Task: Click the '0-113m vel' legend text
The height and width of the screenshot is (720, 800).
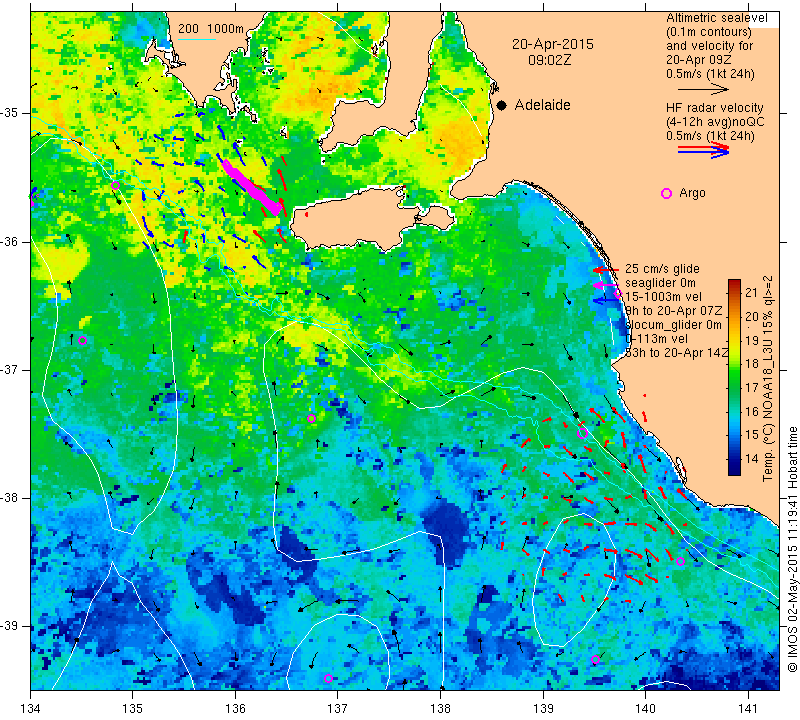Action: click(657, 338)
